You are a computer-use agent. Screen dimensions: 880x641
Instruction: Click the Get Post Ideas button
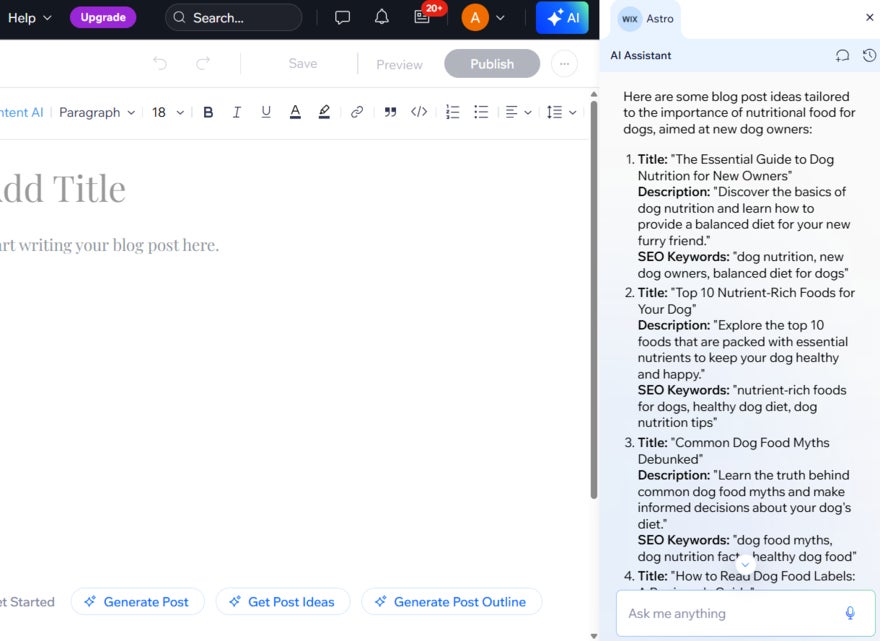[x=284, y=601]
